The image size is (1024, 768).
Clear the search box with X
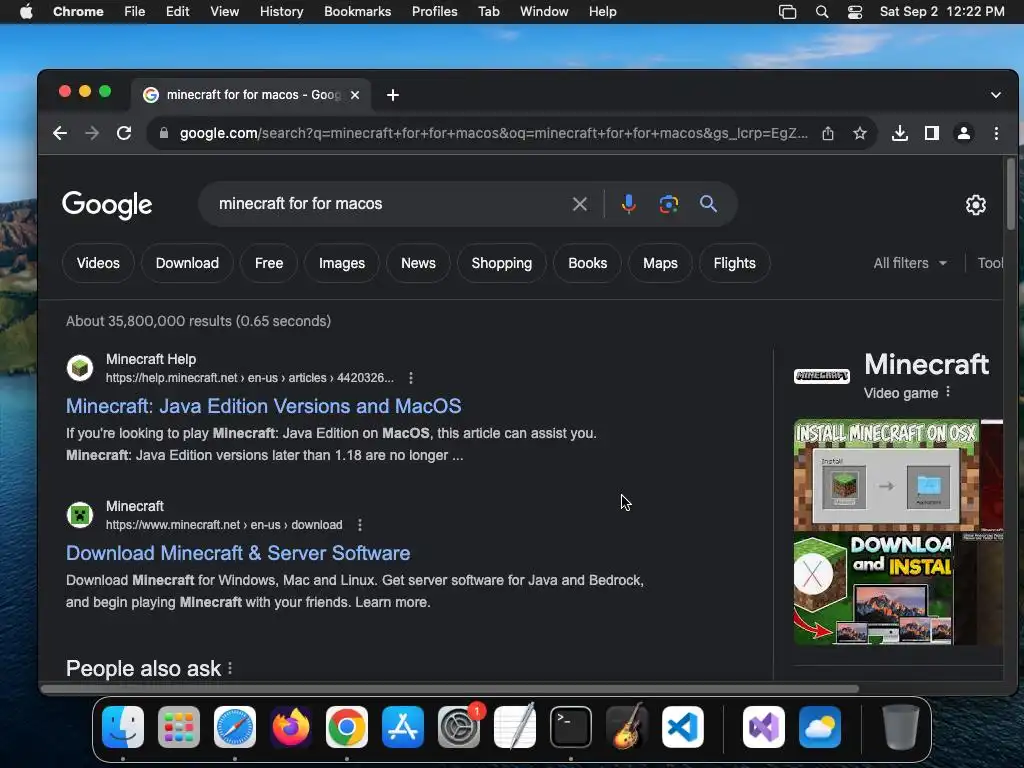[x=580, y=204]
